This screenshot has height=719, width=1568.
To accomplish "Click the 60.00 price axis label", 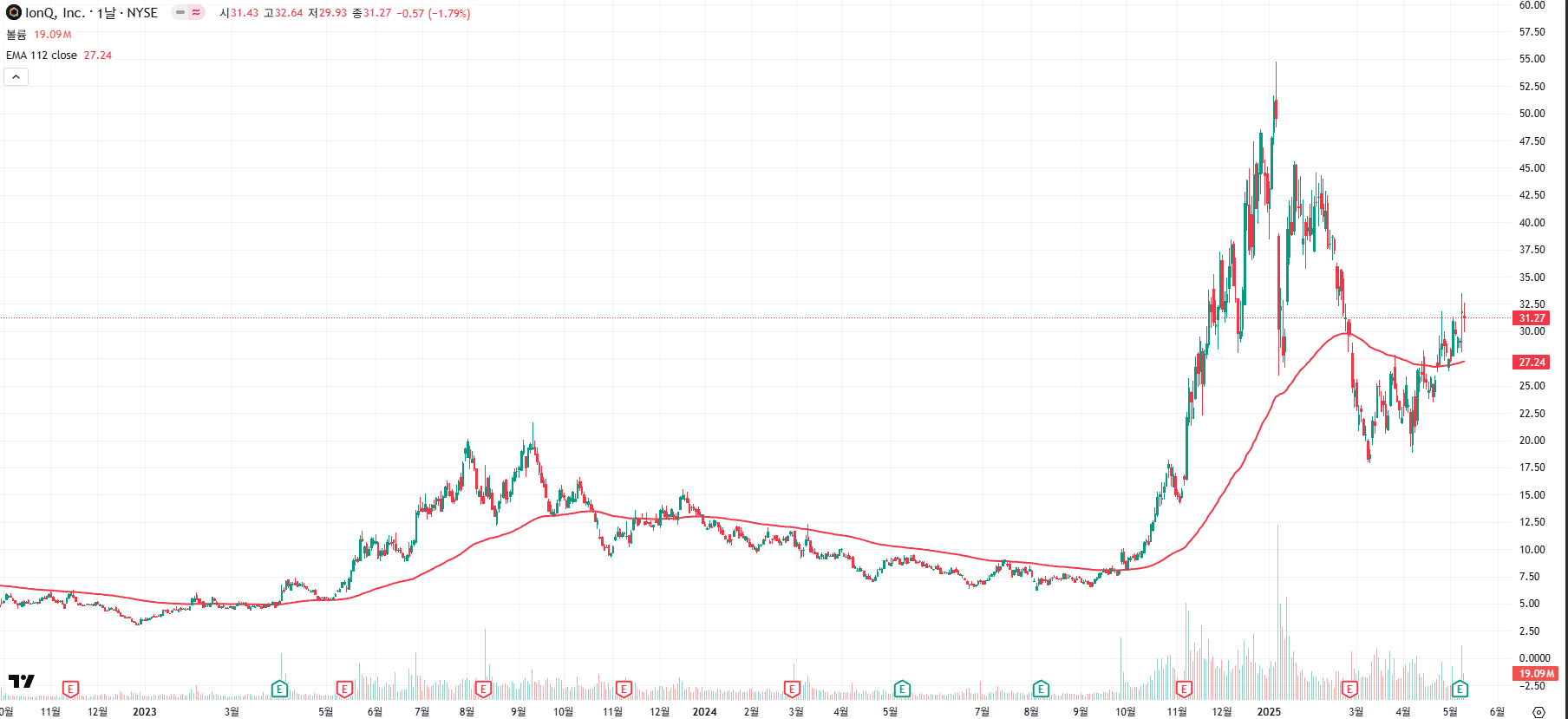I will click(1532, 5).
